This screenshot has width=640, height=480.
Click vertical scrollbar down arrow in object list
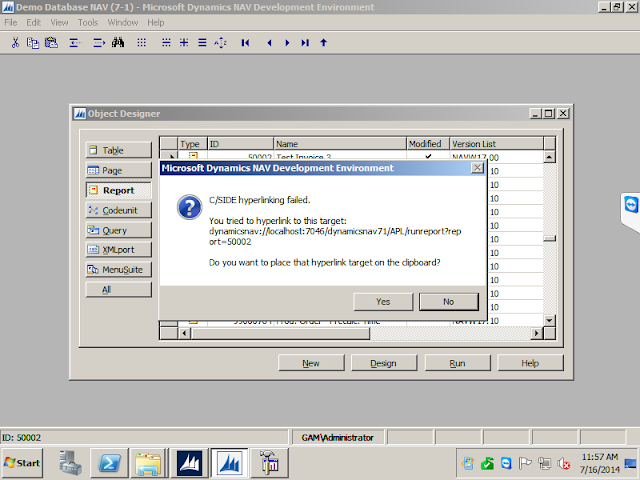[x=549, y=320]
